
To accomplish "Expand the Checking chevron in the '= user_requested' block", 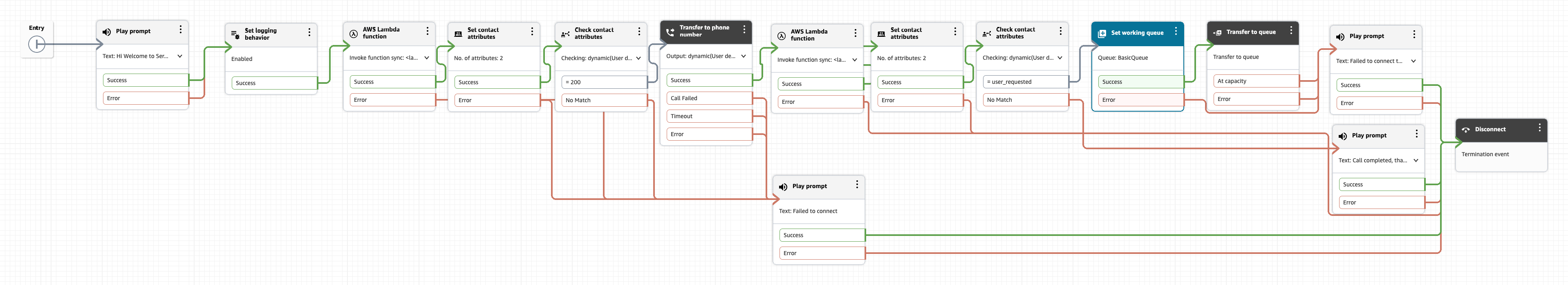I will point(1060,58).
